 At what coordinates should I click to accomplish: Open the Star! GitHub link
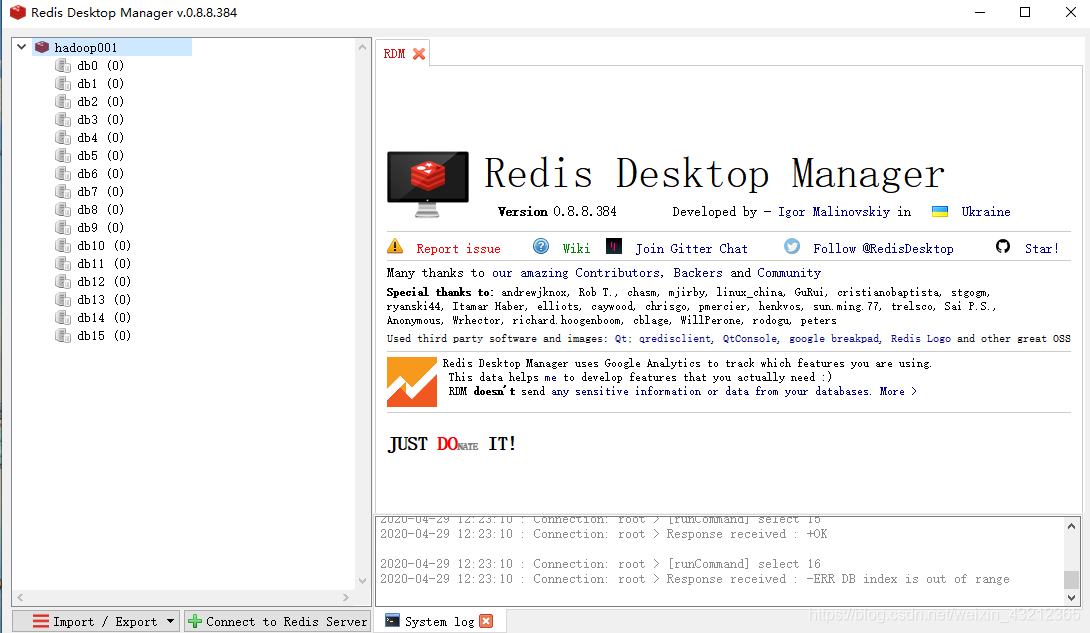tap(1042, 249)
